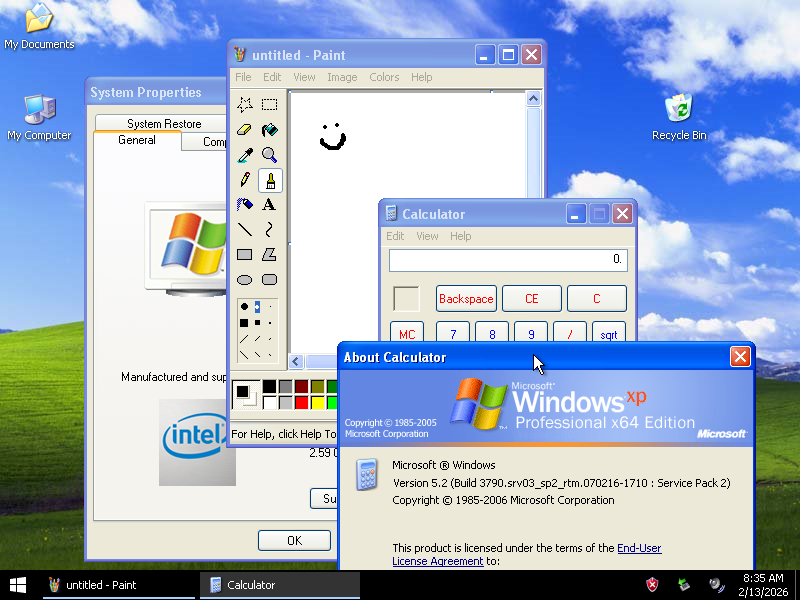Open Paint's Colors menu
The height and width of the screenshot is (600, 800).
tap(384, 76)
